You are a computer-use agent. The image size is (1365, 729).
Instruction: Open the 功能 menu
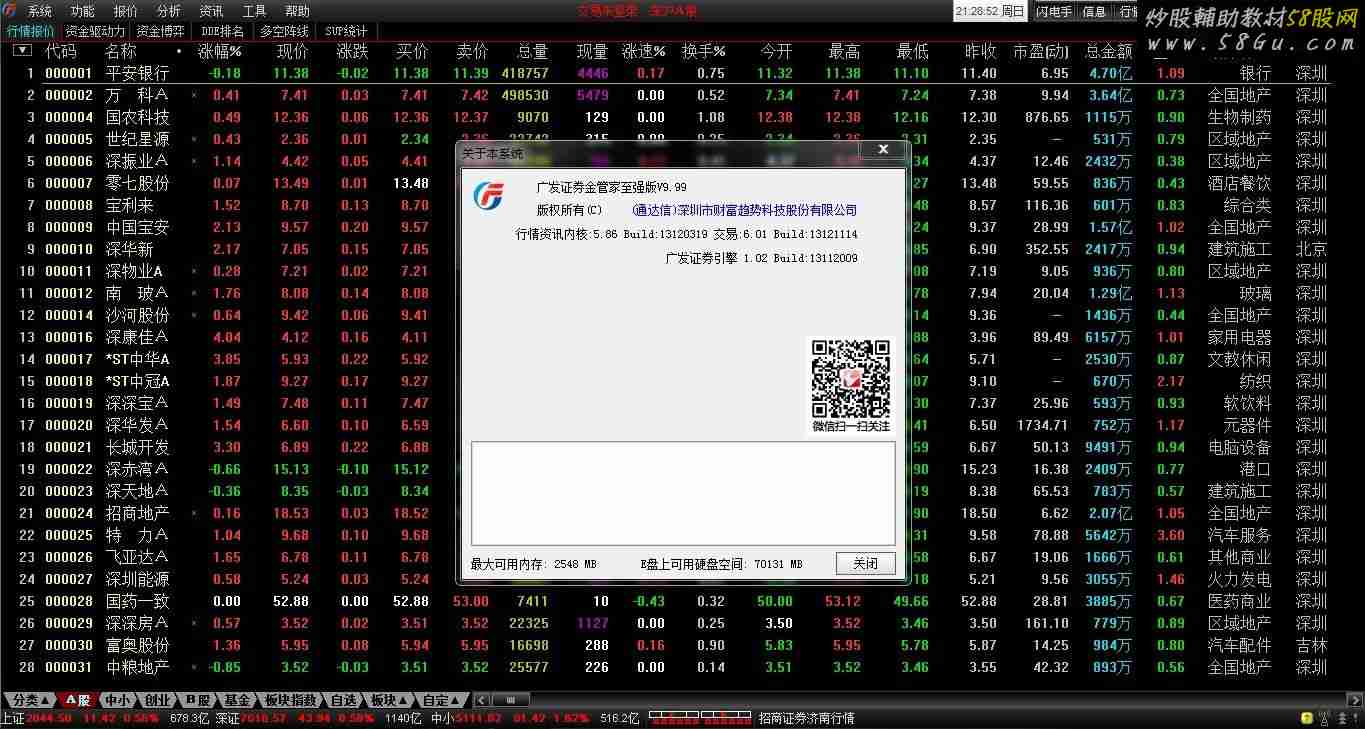point(83,11)
